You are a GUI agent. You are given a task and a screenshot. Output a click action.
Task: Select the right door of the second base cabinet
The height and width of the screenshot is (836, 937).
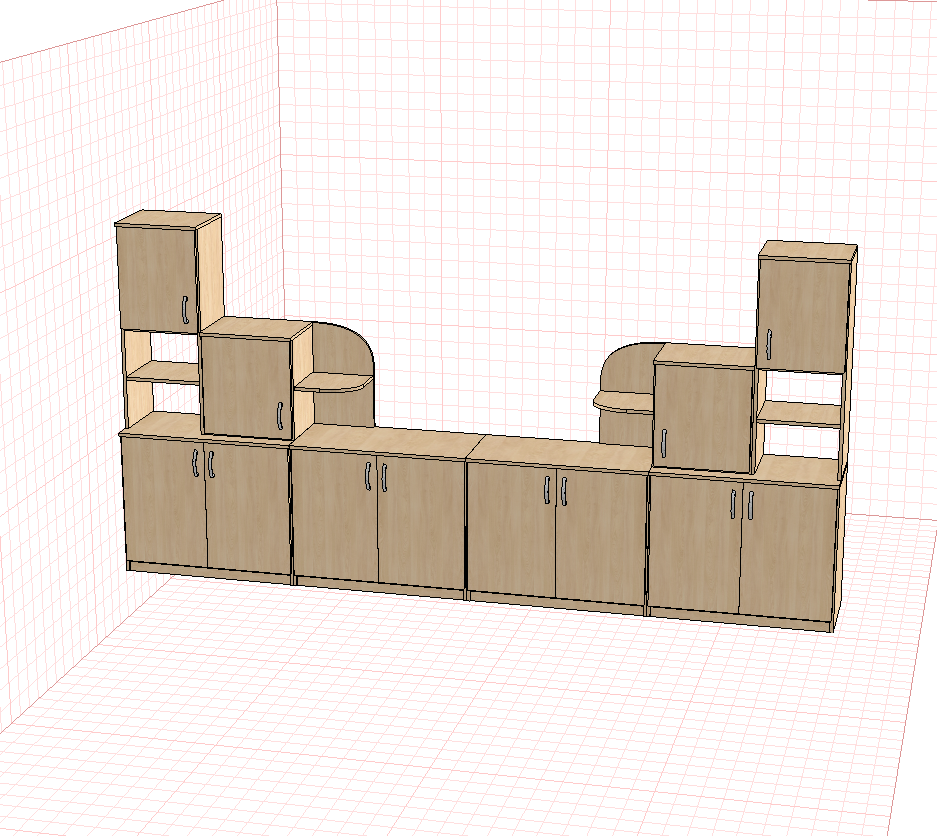421,523
